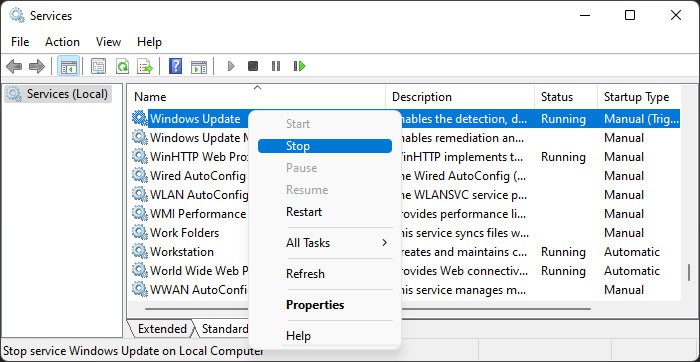Viewport: 700px width, 362px height.
Task: Select the Work Folders service
Action: click(184, 233)
